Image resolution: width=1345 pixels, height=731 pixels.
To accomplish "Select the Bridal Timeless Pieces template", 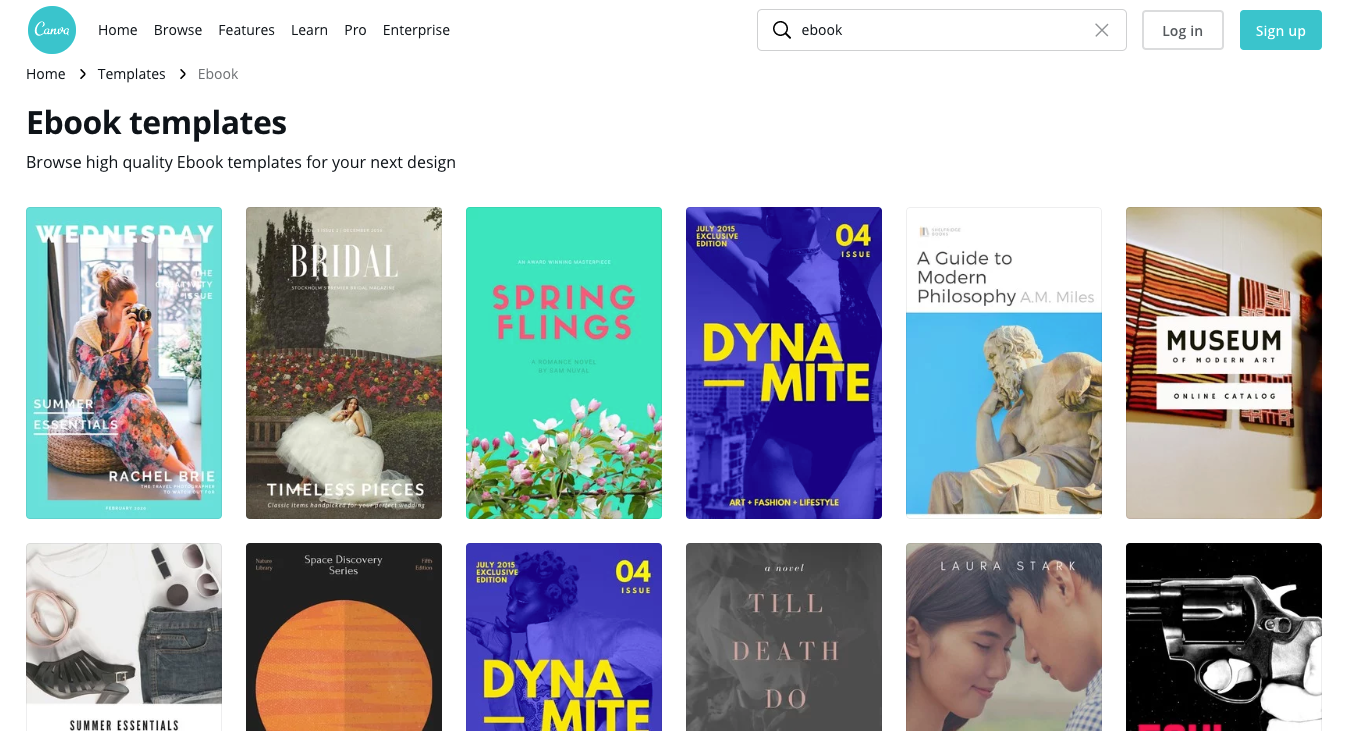I will (x=343, y=362).
